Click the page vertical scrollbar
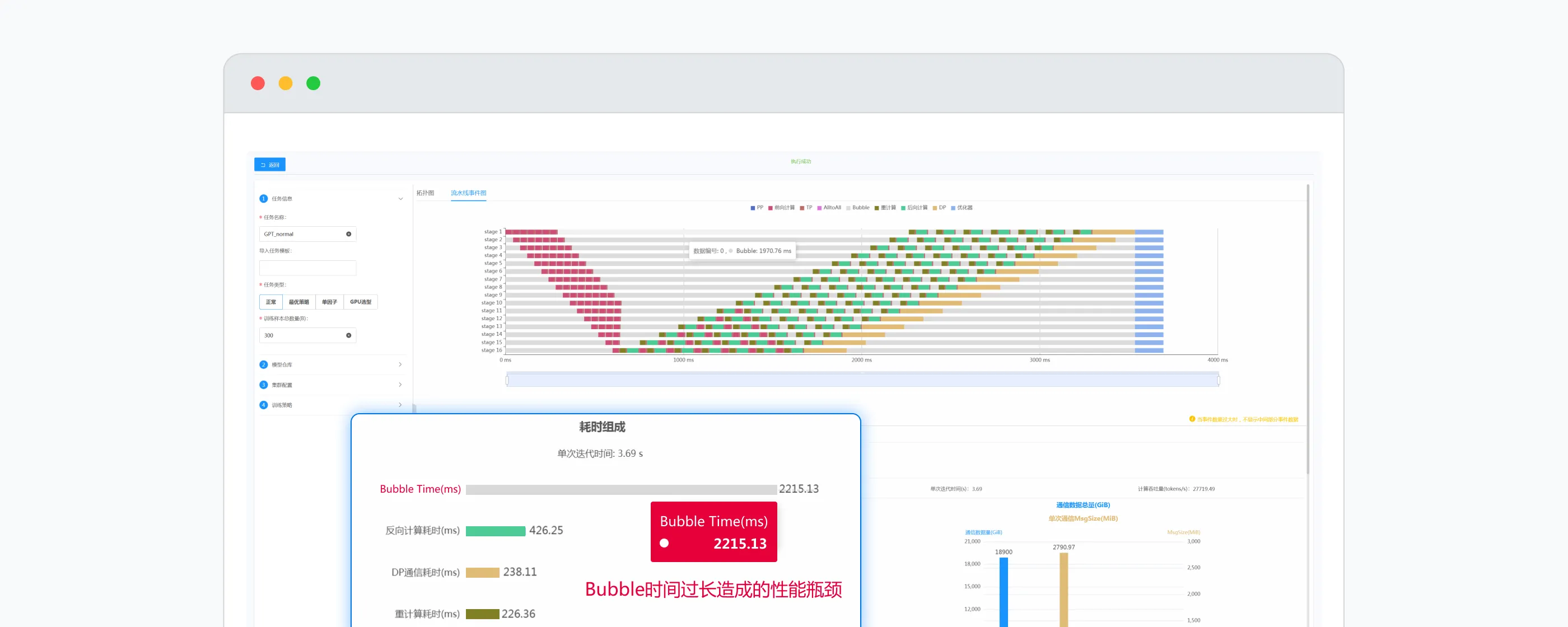Image resolution: width=1568 pixels, height=627 pixels. point(1308,329)
